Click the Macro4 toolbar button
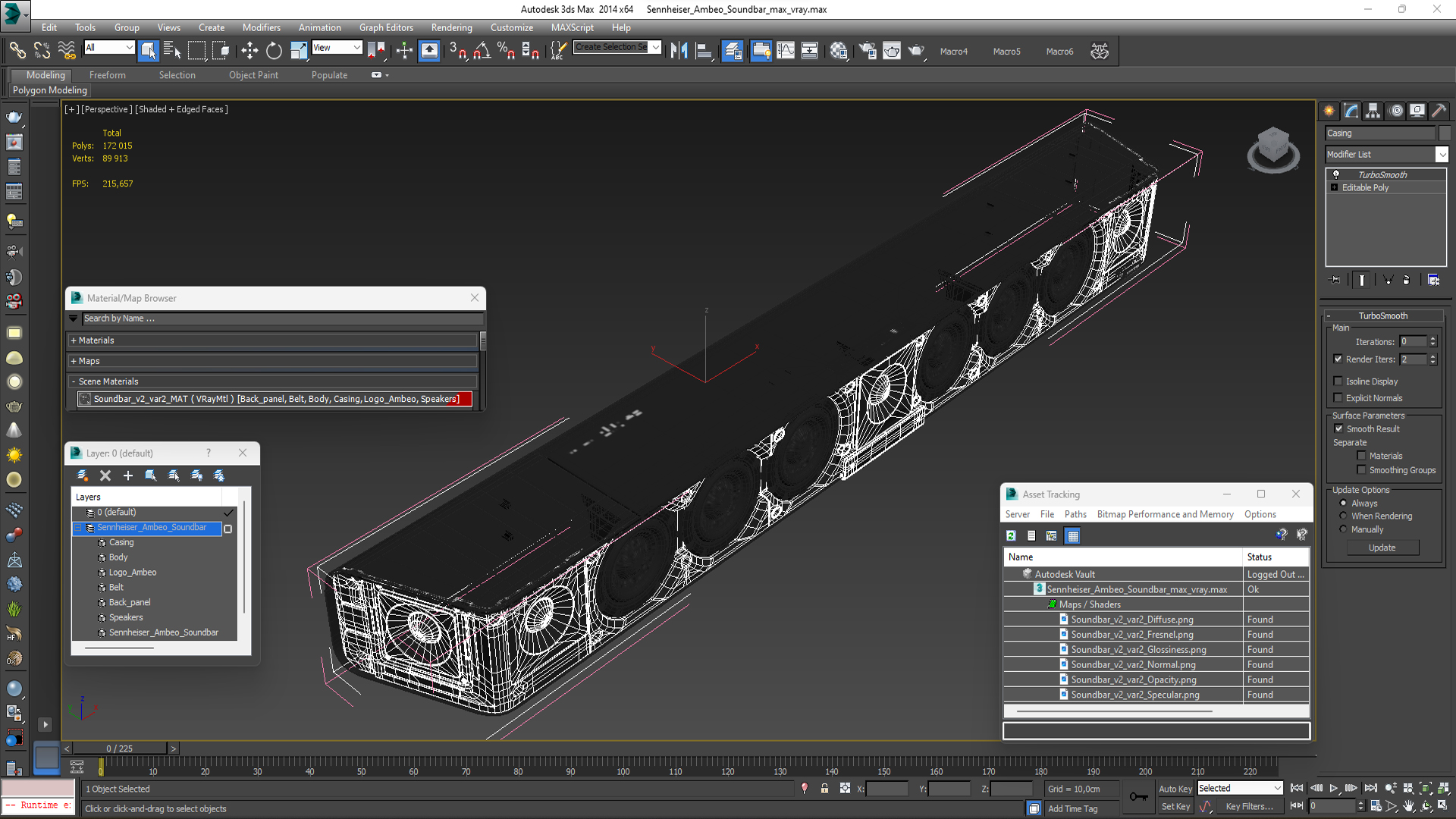Image resolution: width=1456 pixels, height=819 pixels. (954, 52)
